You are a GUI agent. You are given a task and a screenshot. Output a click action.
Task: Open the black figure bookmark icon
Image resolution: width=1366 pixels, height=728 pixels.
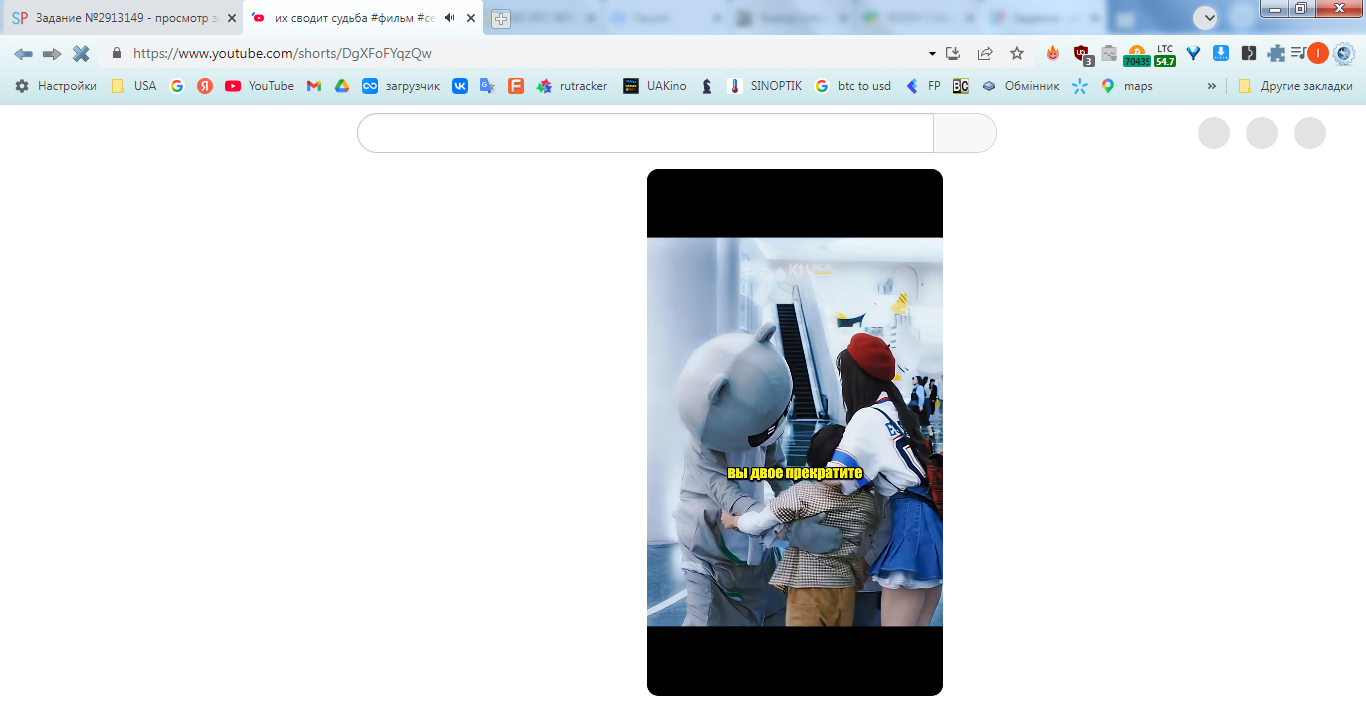coord(707,86)
